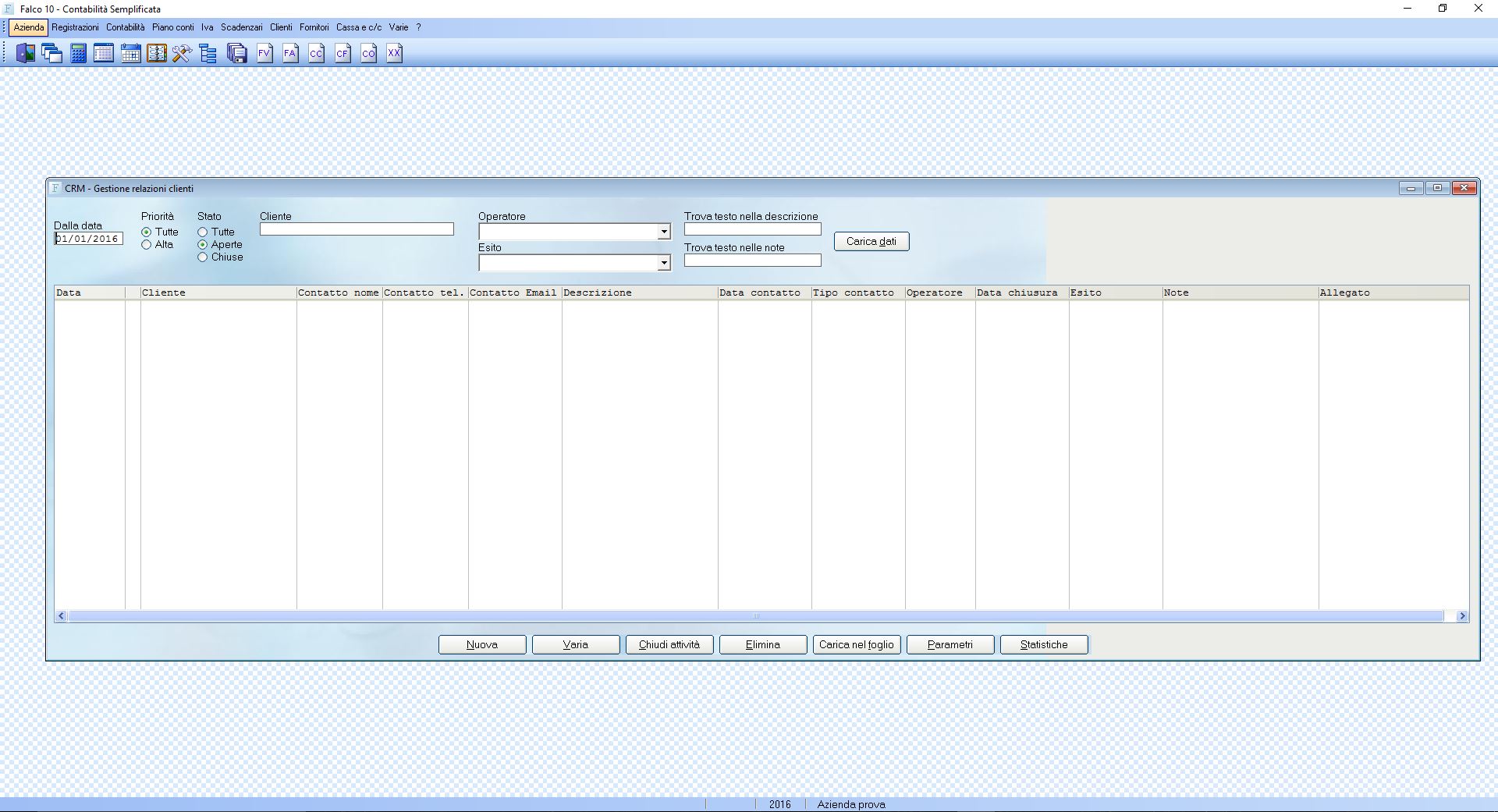Click the CO document icon
The image size is (1498, 812).
[x=368, y=53]
